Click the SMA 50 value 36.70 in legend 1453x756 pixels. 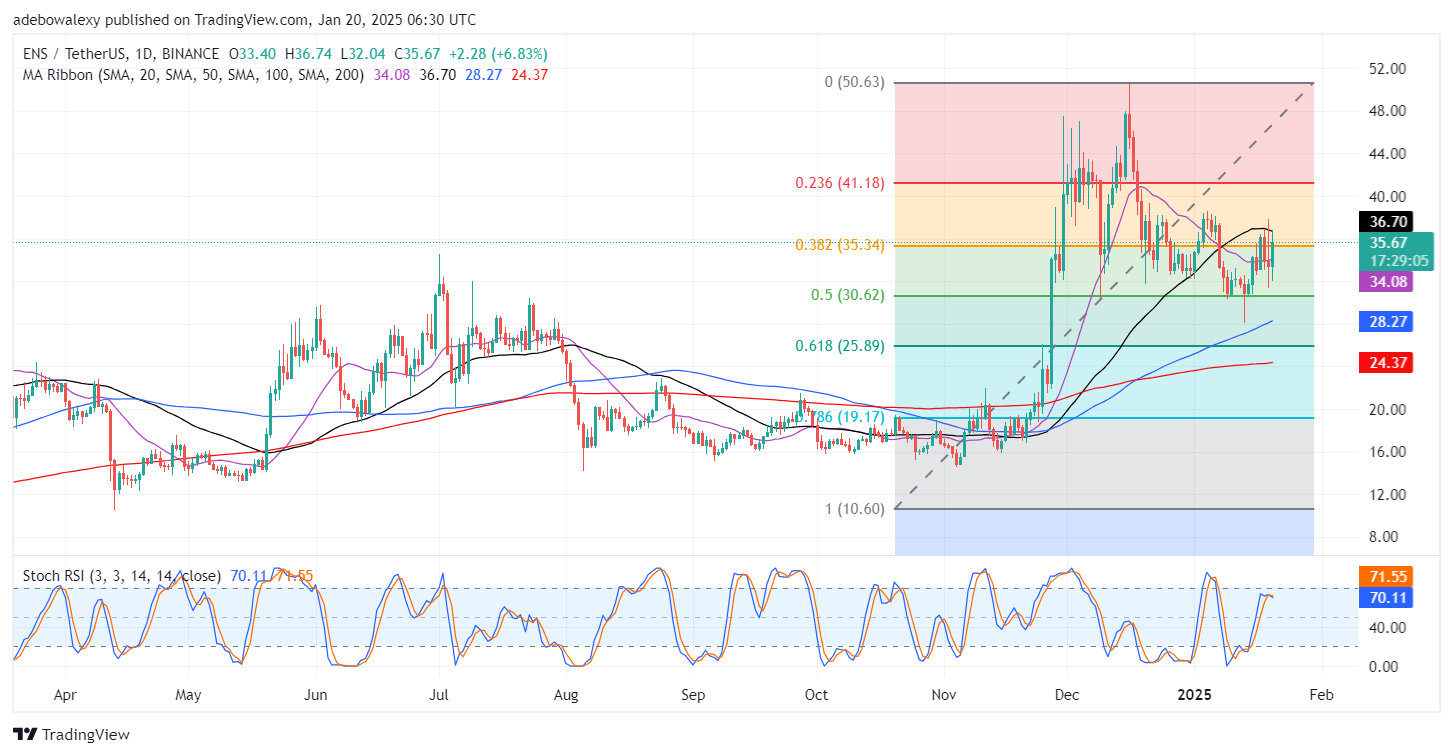tap(439, 74)
